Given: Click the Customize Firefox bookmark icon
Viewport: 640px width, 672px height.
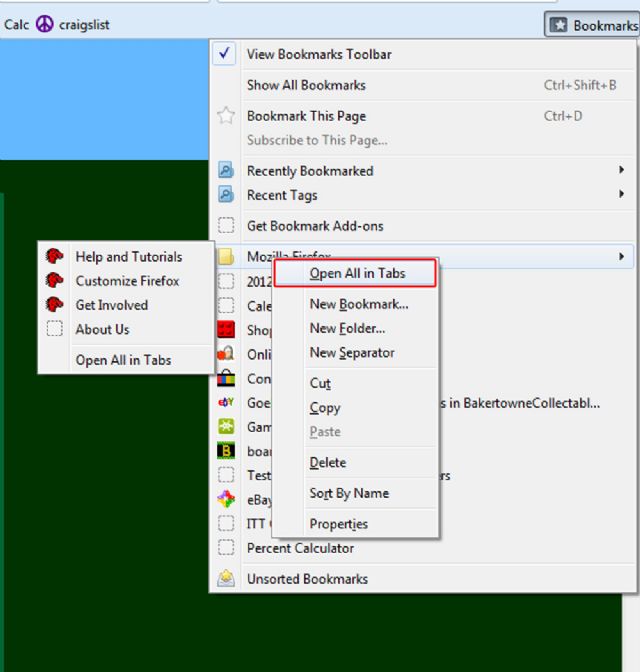Looking at the screenshot, I should [55, 281].
